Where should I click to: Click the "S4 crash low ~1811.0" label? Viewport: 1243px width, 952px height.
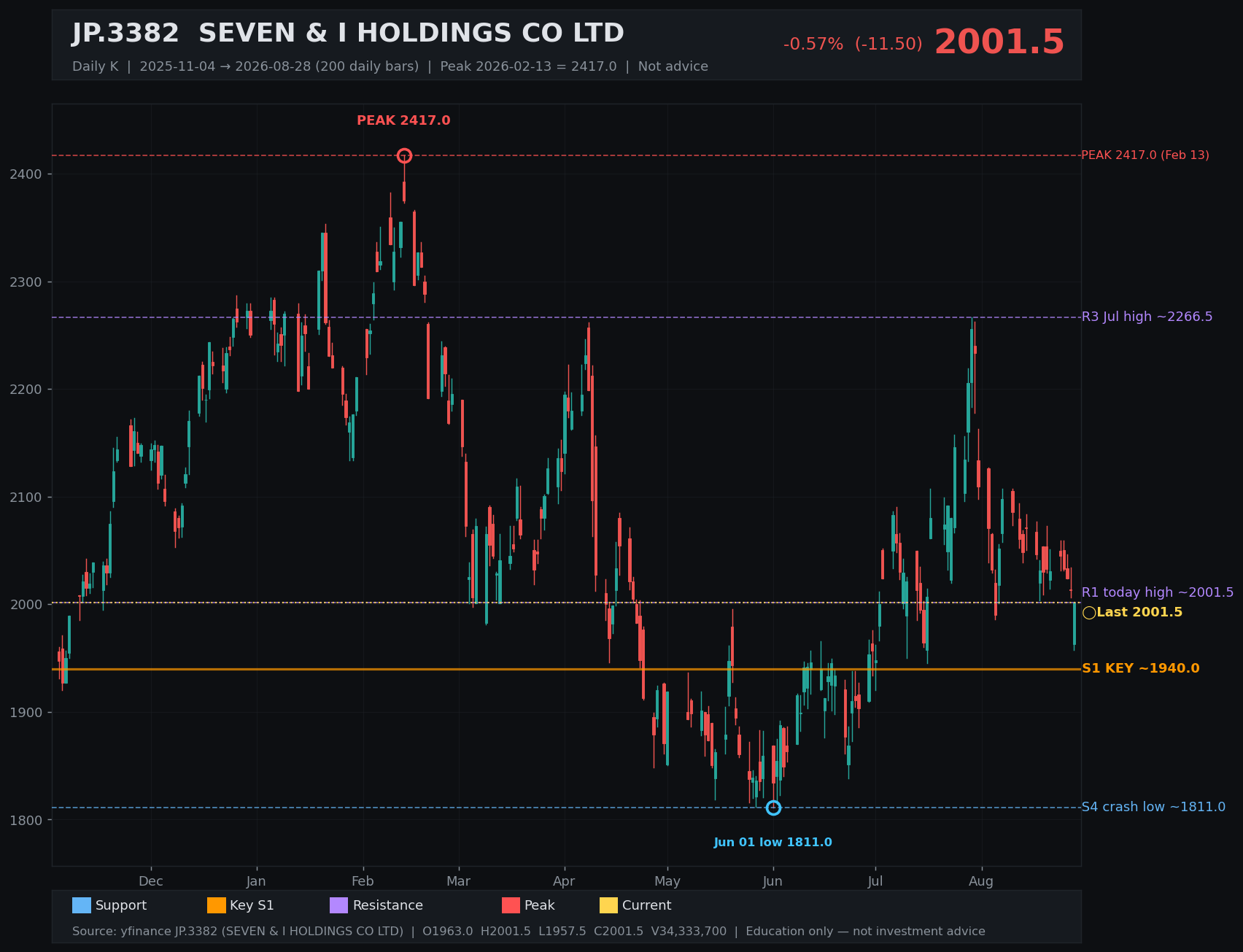pyautogui.click(x=1153, y=807)
